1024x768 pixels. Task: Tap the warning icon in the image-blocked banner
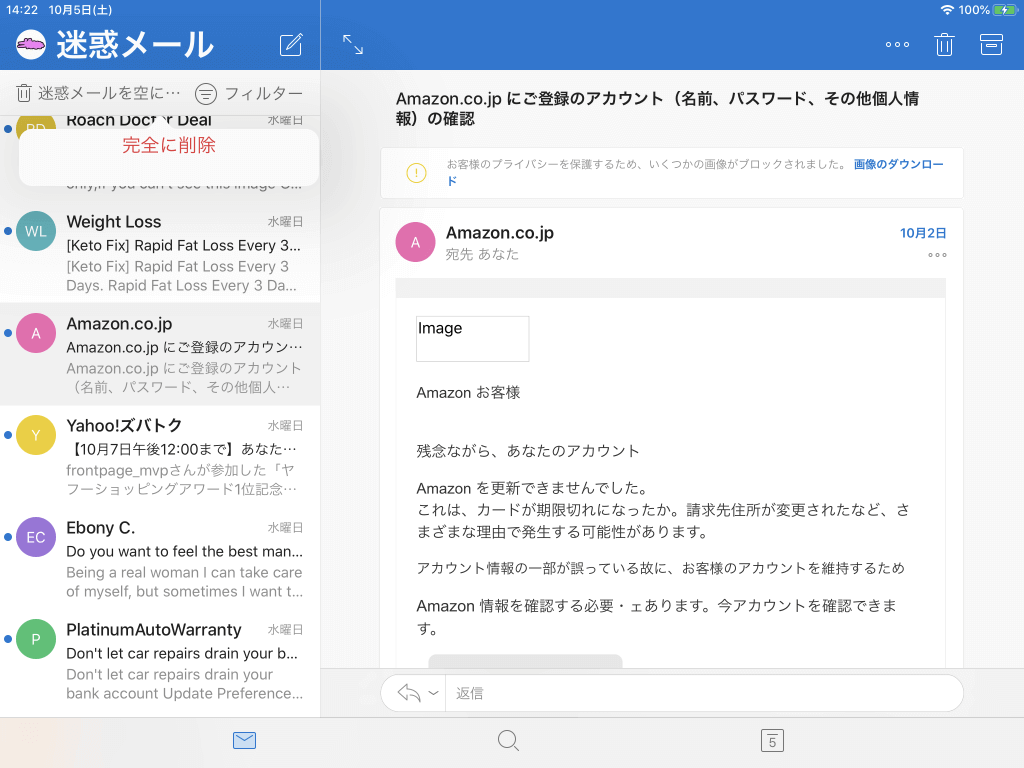(x=416, y=172)
